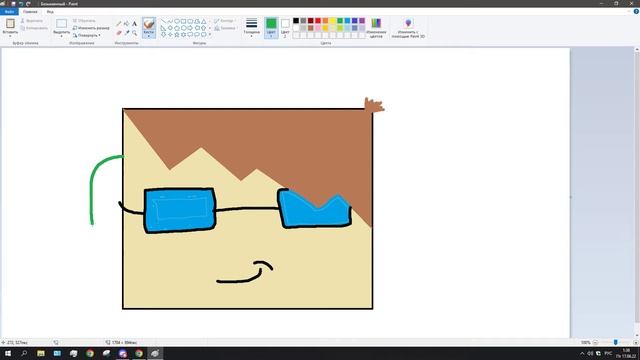Select the Eraser tool
The width and height of the screenshot is (640, 360).
tap(119, 33)
